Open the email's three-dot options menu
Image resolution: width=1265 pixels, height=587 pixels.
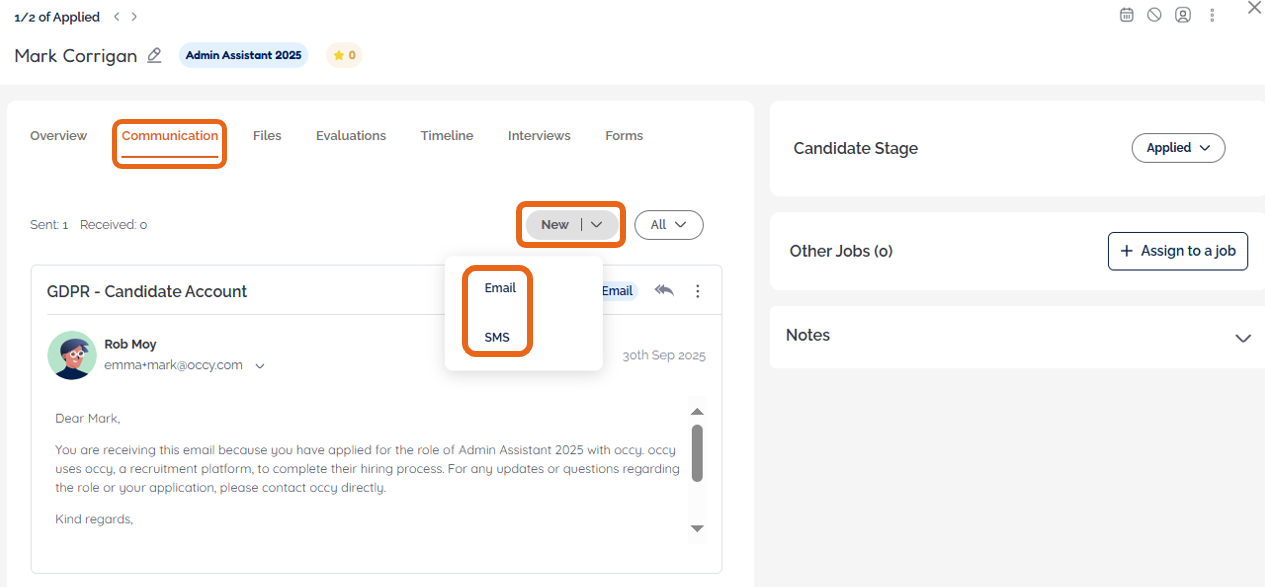point(698,291)
